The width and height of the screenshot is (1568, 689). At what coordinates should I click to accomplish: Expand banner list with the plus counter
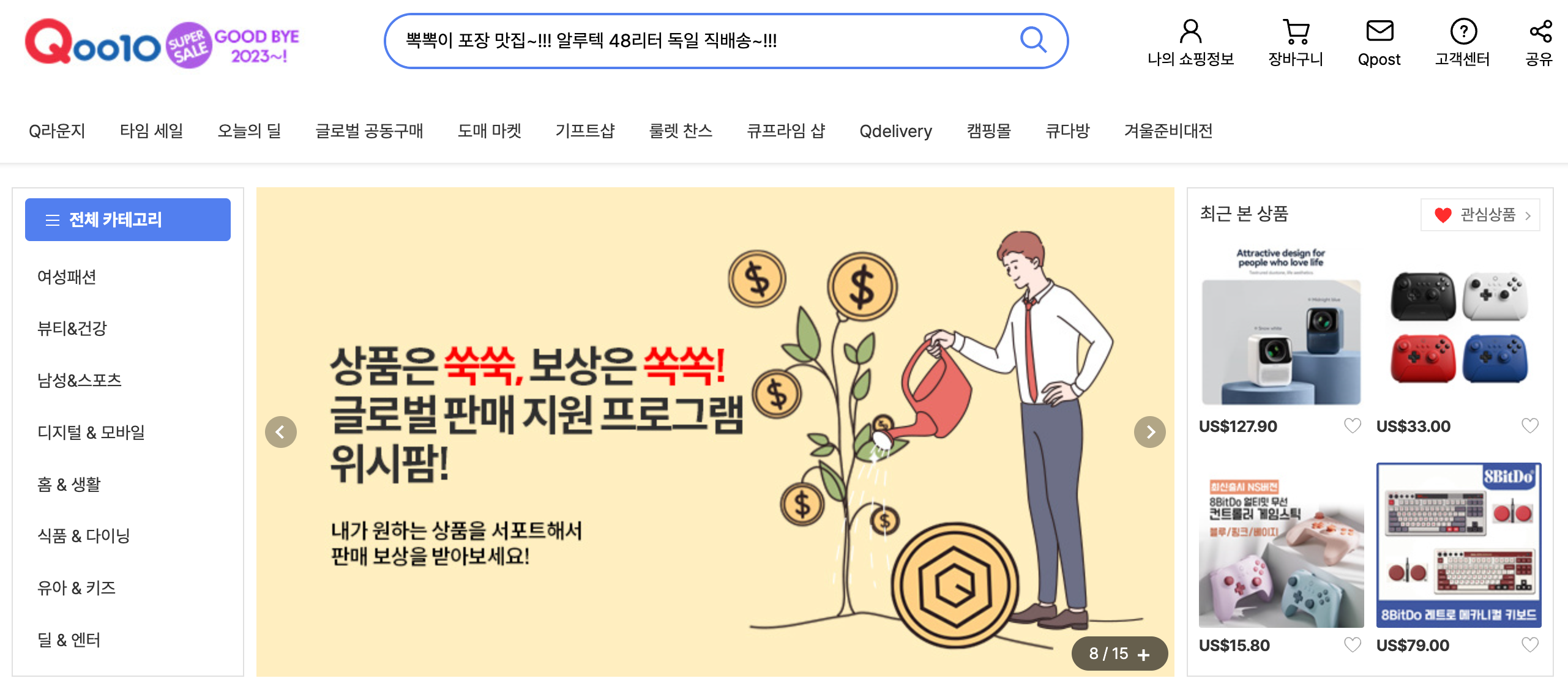[x=1119, y=654]
